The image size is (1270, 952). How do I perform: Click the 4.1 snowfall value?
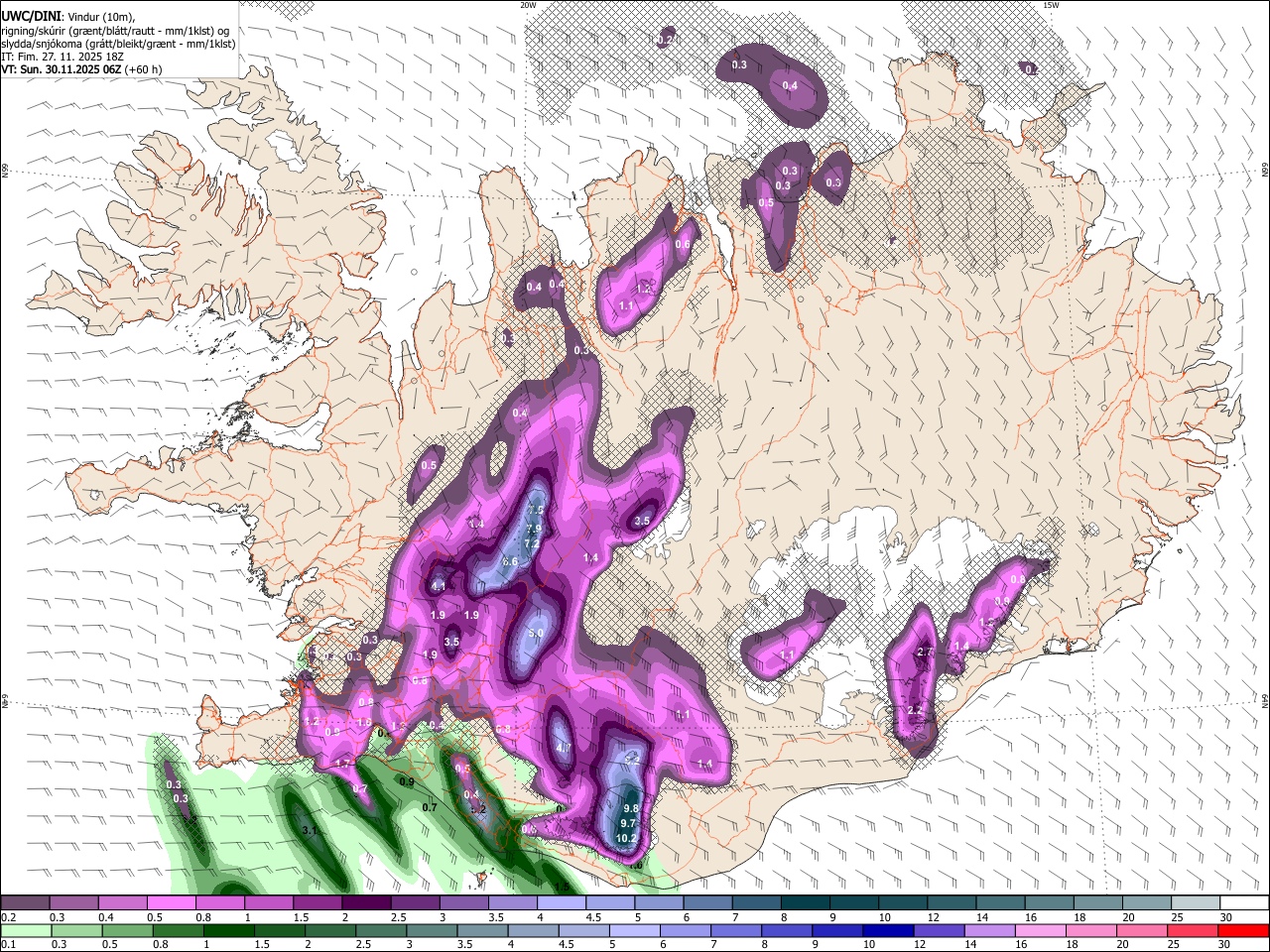click(439, 586)
